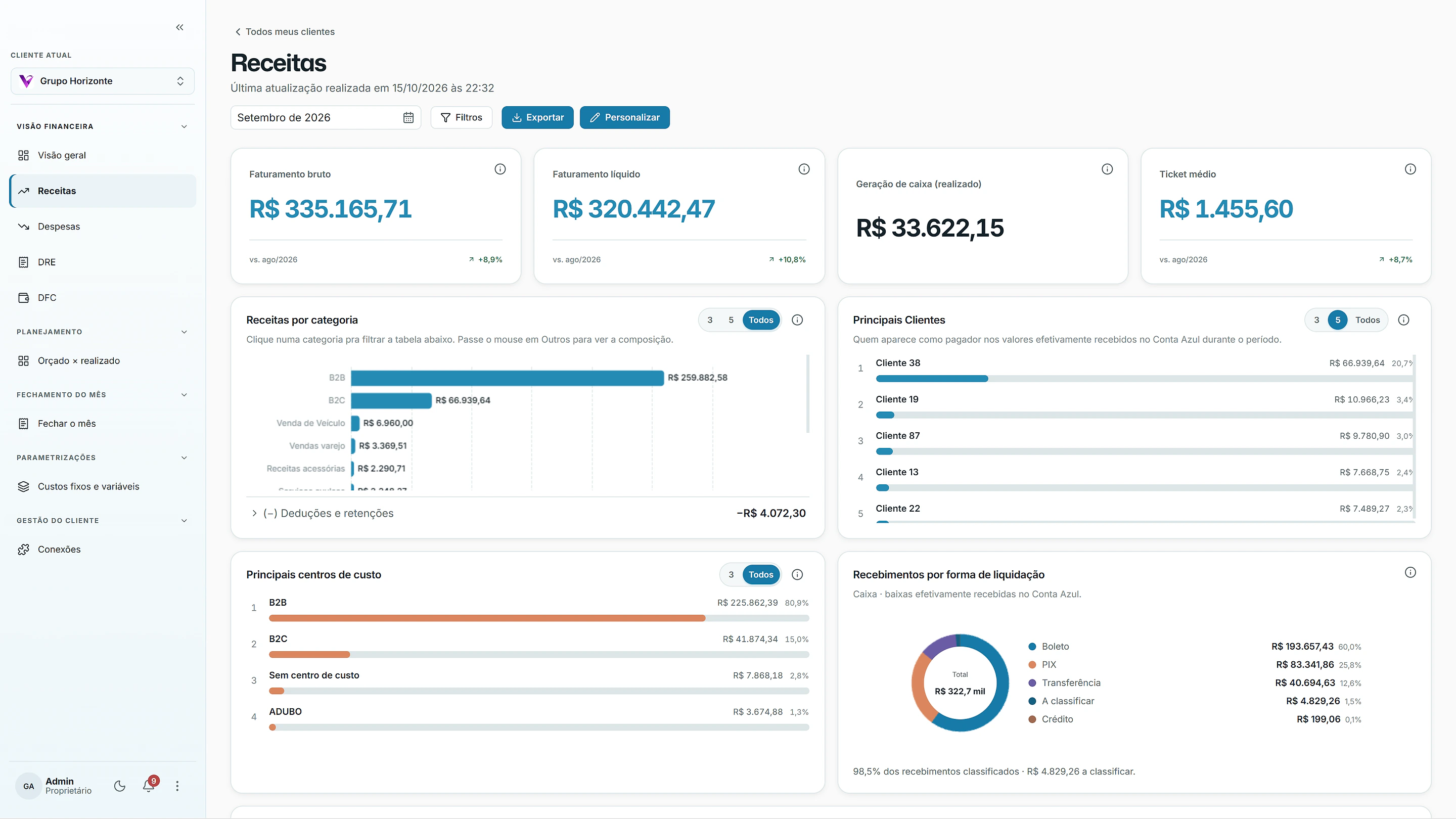
Task: Select Todos in Principais centros de custo
Action: 761,575
